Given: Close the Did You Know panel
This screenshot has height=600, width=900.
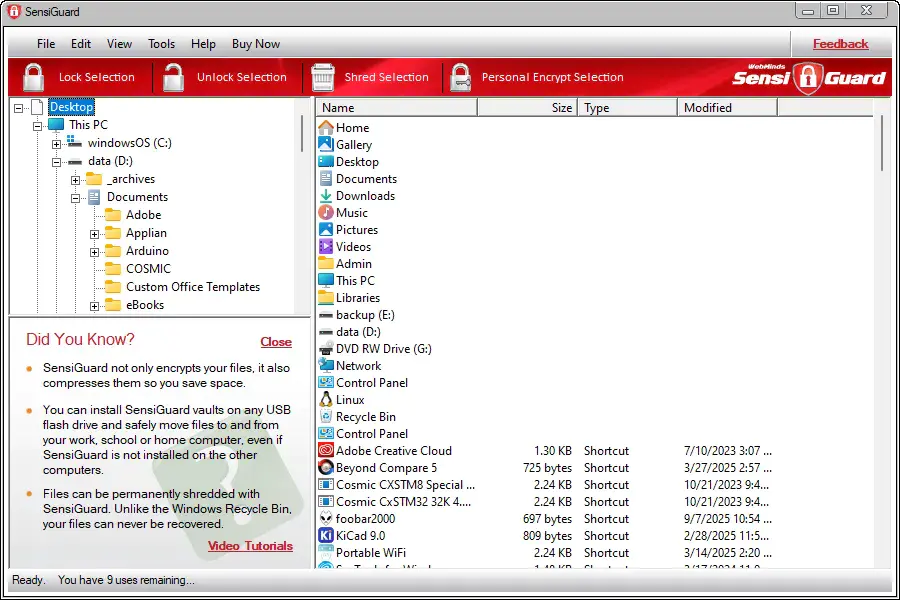Looking at the screenshot, I should (276, 341).
